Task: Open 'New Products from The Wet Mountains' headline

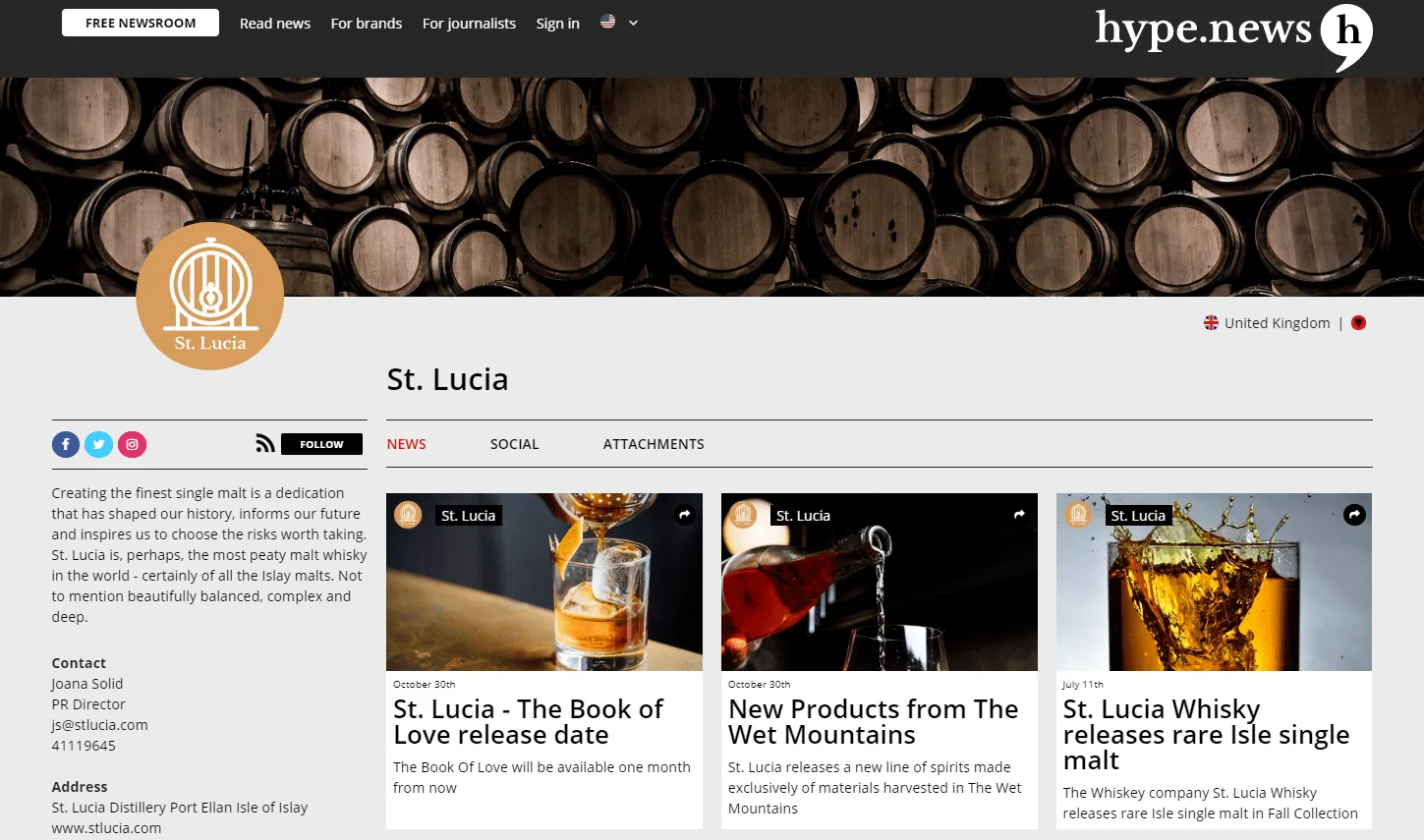Action: 873,722
